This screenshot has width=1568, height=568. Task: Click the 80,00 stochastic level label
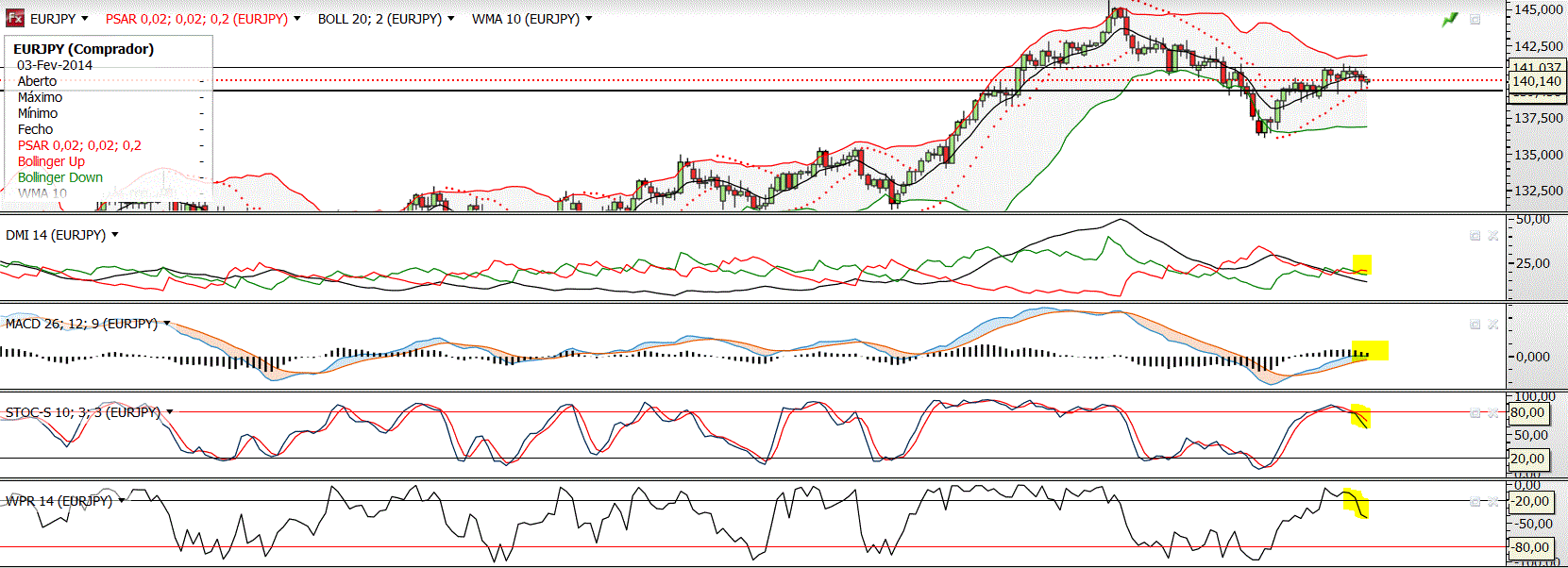[x=1528, y=412]
